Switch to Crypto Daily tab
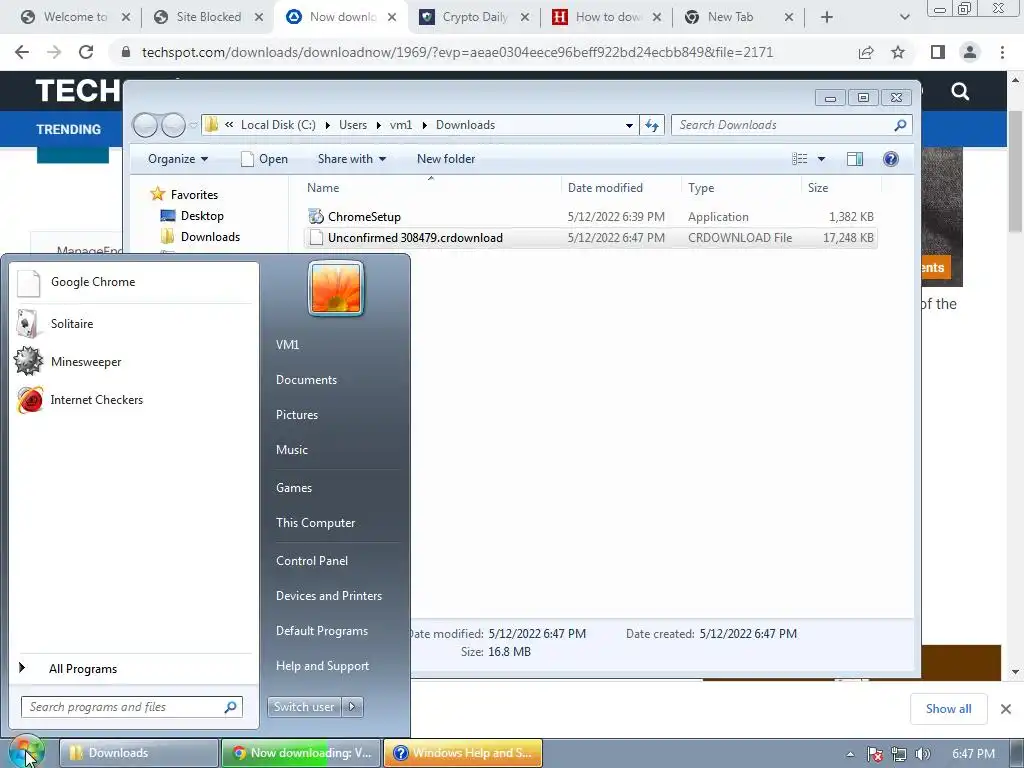Viewport: 1024px width, 768px height. pyautogui.click(x=475, y=17)
